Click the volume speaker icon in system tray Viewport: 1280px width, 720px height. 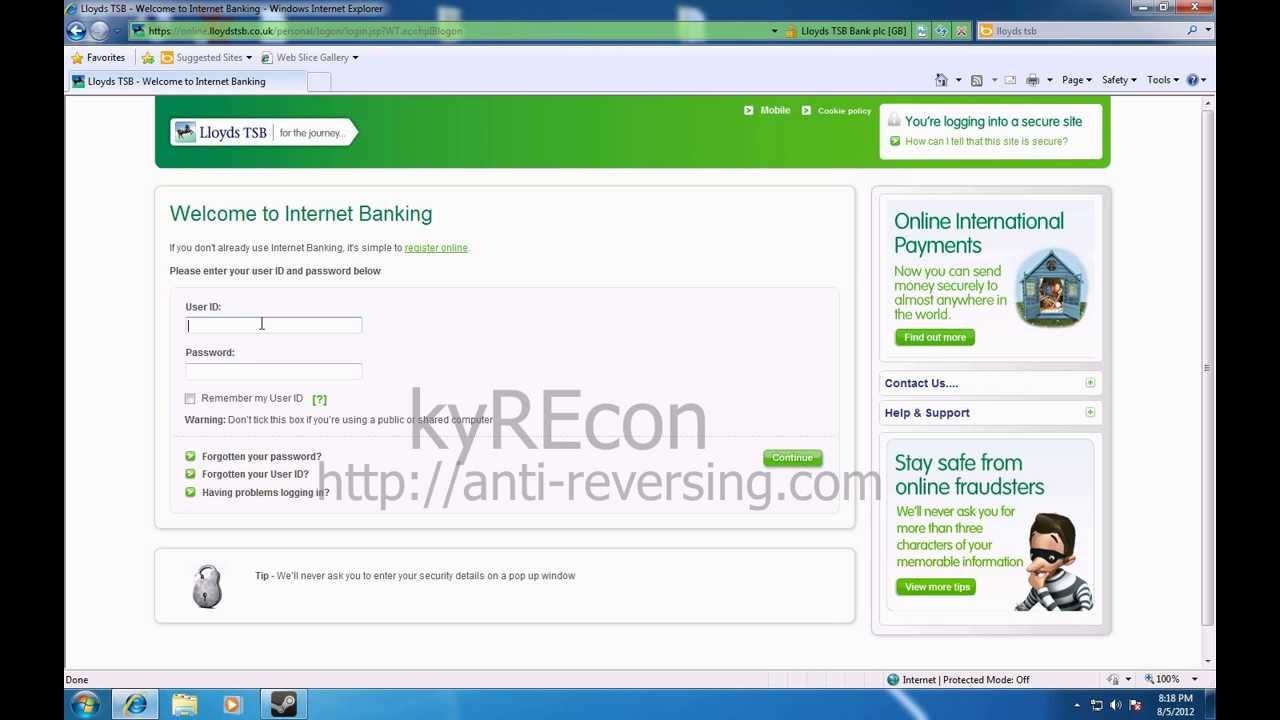pyautogui.click(x=1115, y=705)
